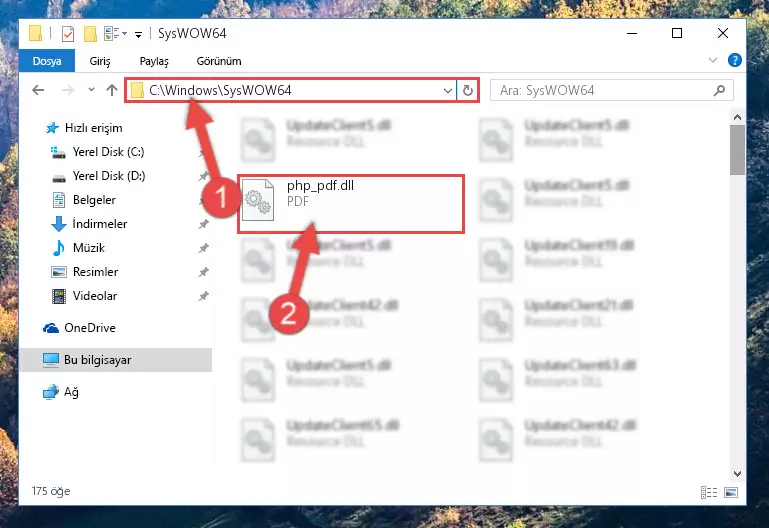This screenshot has height=528, width=769.
Task: Open İndirmeler in quick access
Action: (x=100, y=224)
